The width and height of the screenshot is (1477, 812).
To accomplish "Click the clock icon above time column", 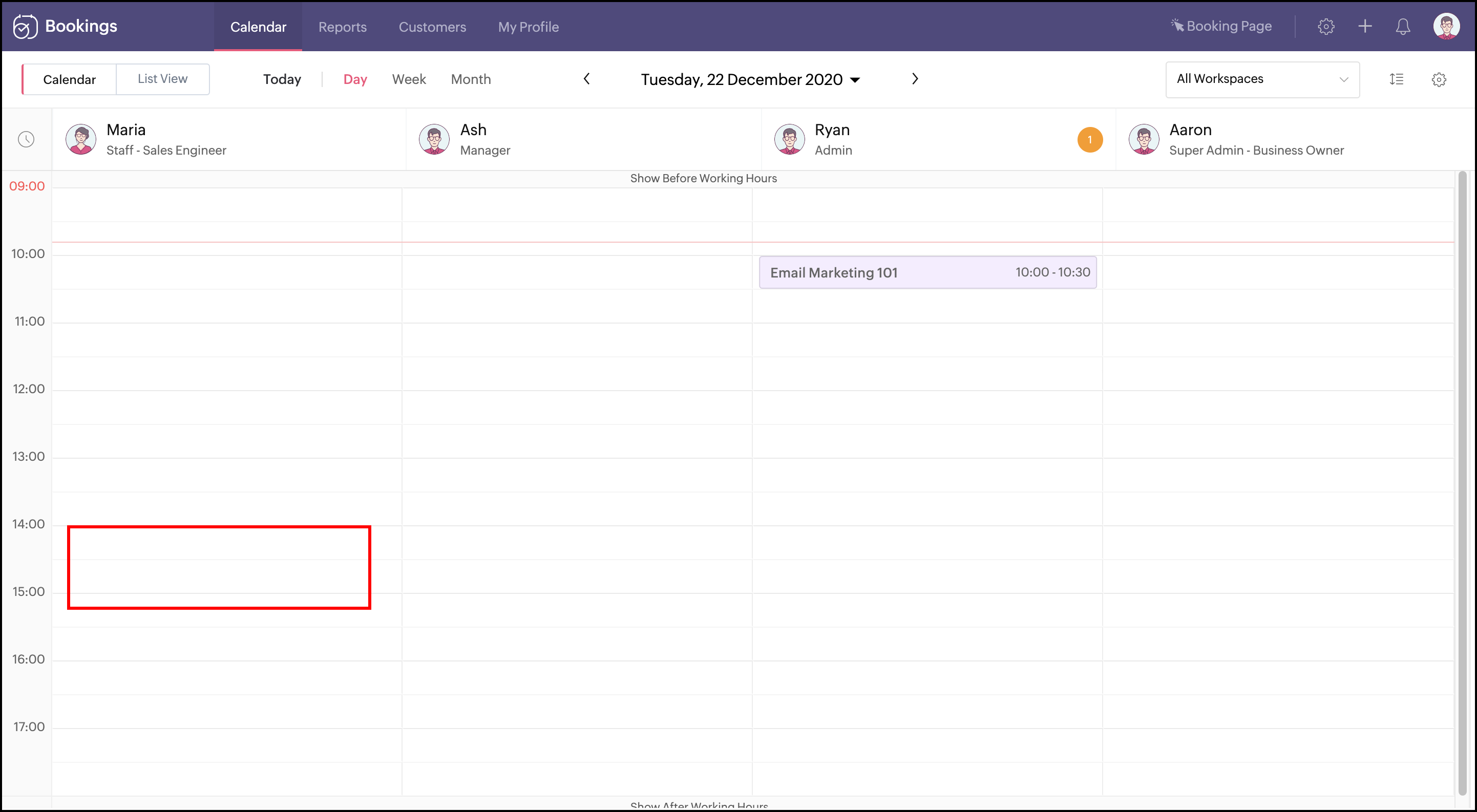I will click(x=27, y=139).
